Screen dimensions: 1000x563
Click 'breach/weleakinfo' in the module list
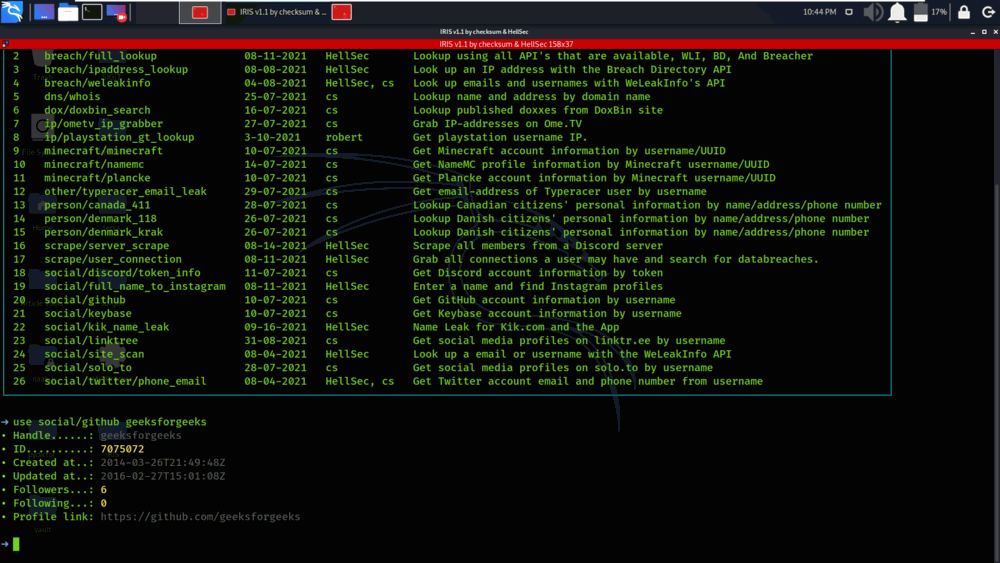coord(97,83)
